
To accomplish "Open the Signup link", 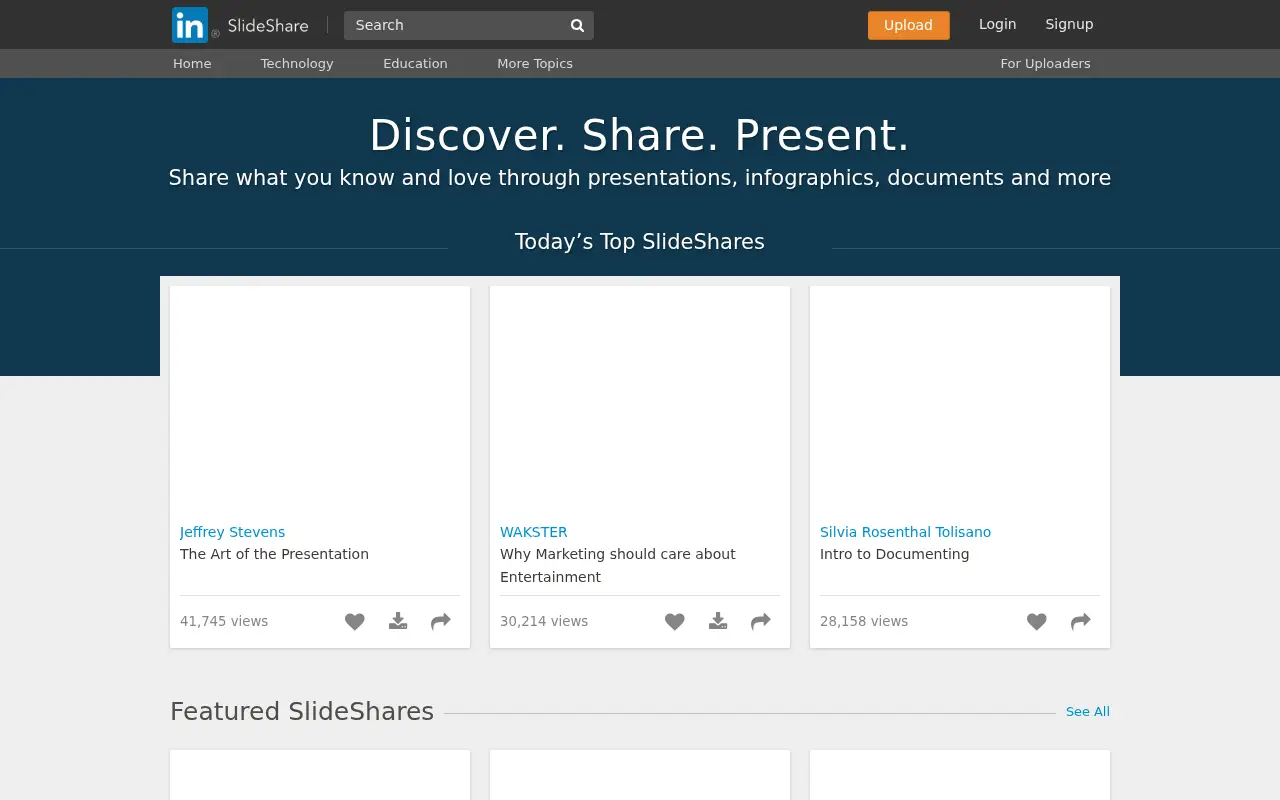I will (1069, 24).
